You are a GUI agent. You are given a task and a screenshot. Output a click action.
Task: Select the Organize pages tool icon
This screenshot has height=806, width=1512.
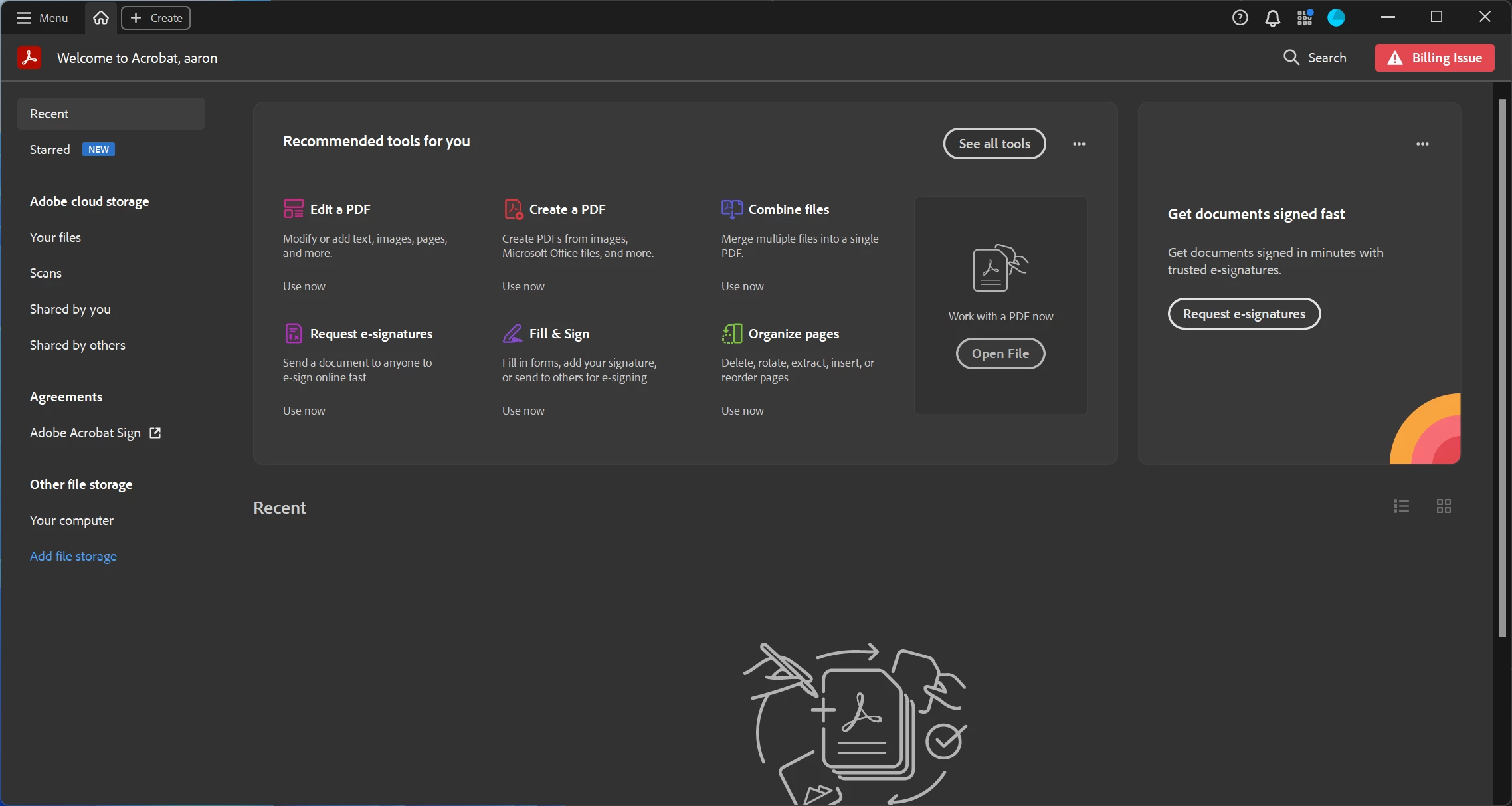click(x=731, y=333)
